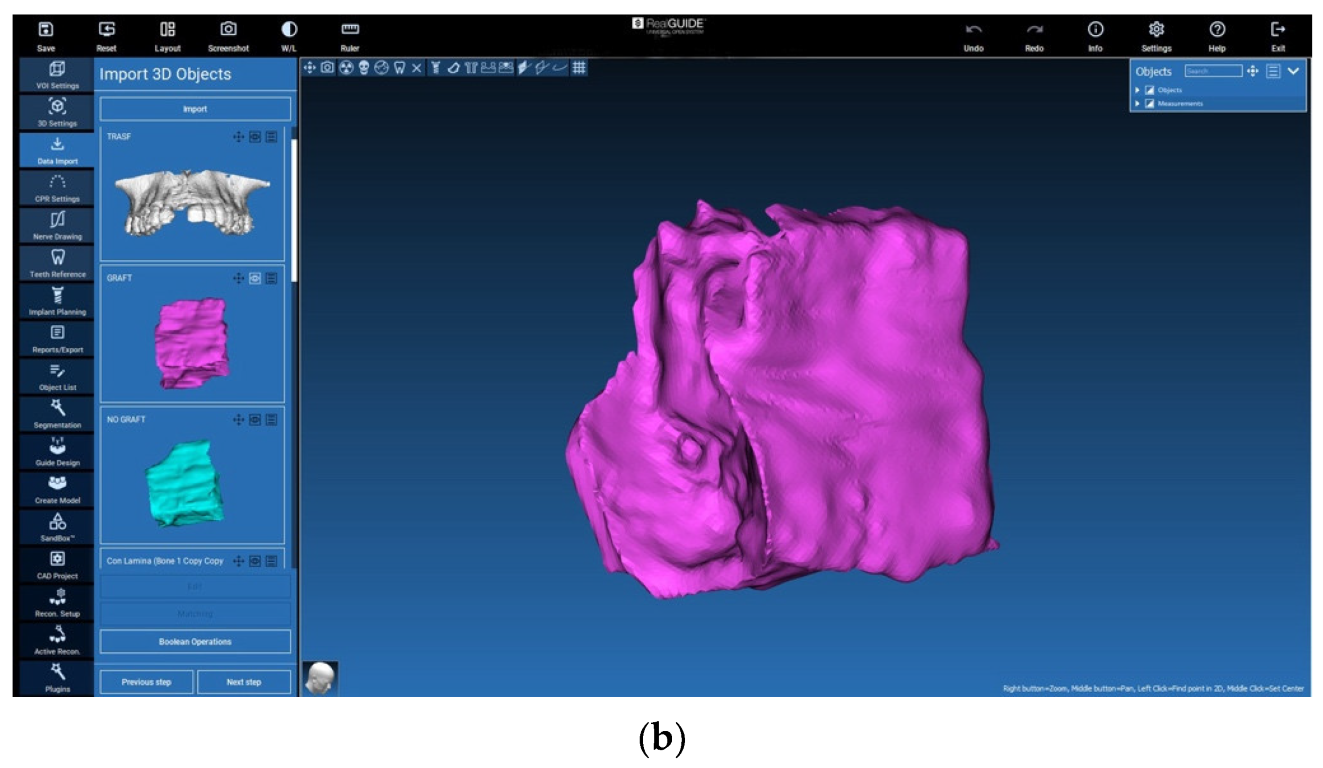
Task: Expand the Measurements tree node
Action: pyautogui.click(x=1137, y=104)
